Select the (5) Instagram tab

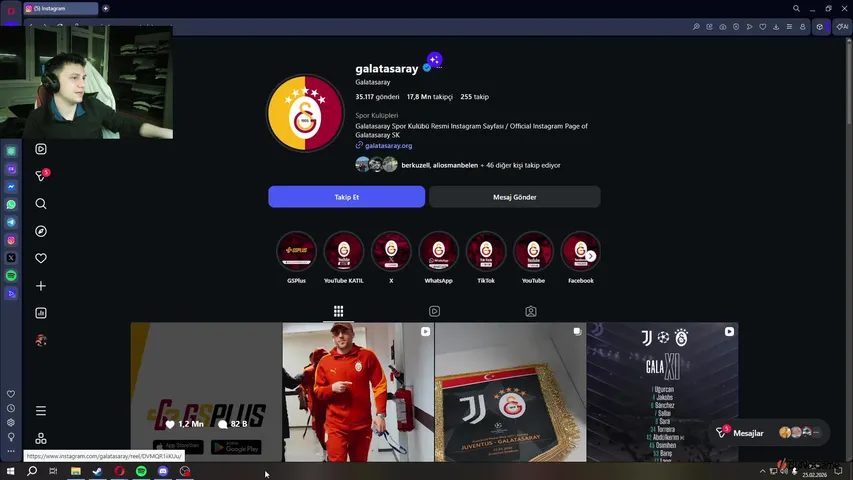(60, 8)
